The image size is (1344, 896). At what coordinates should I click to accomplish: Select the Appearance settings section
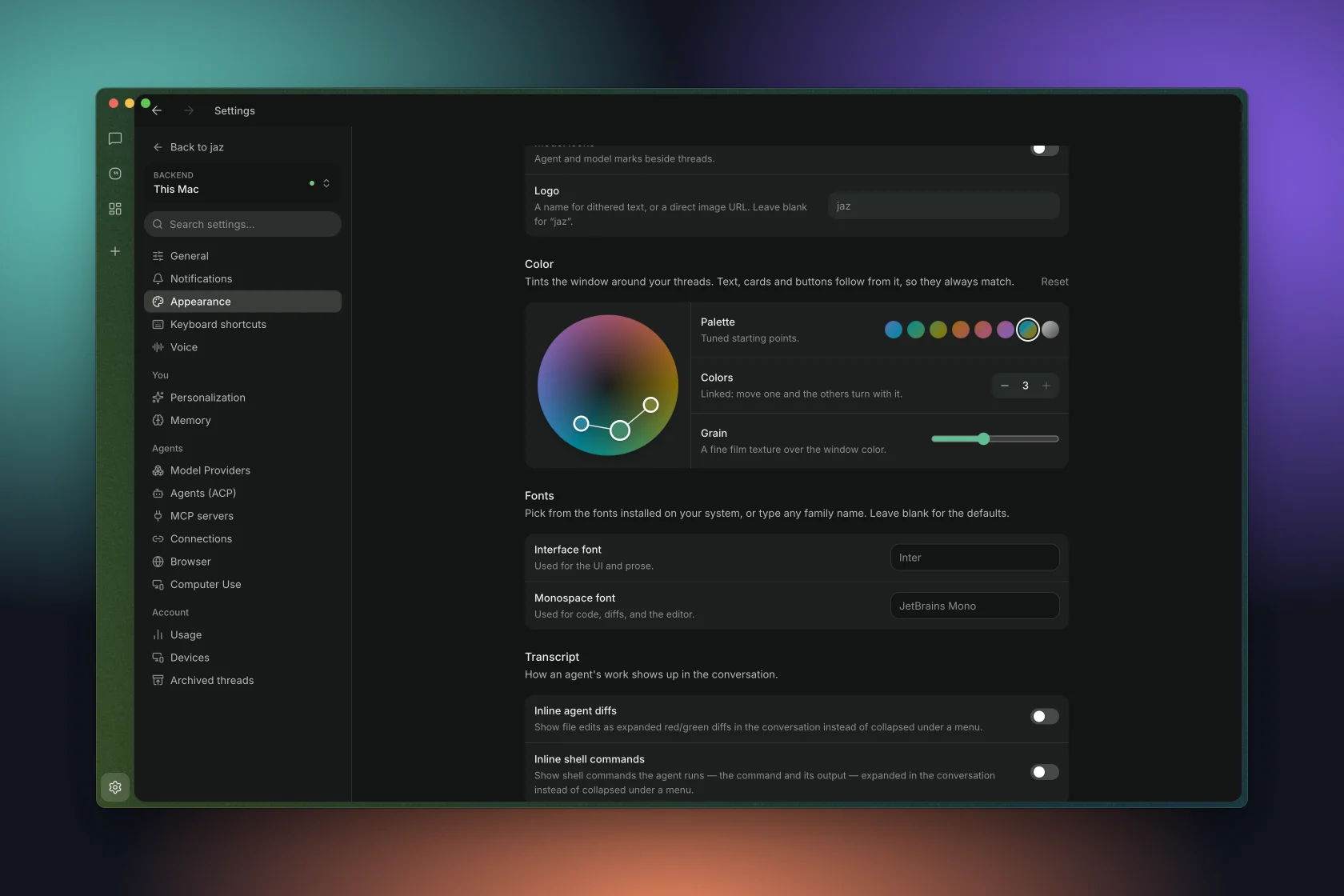(x=242, y=302)
